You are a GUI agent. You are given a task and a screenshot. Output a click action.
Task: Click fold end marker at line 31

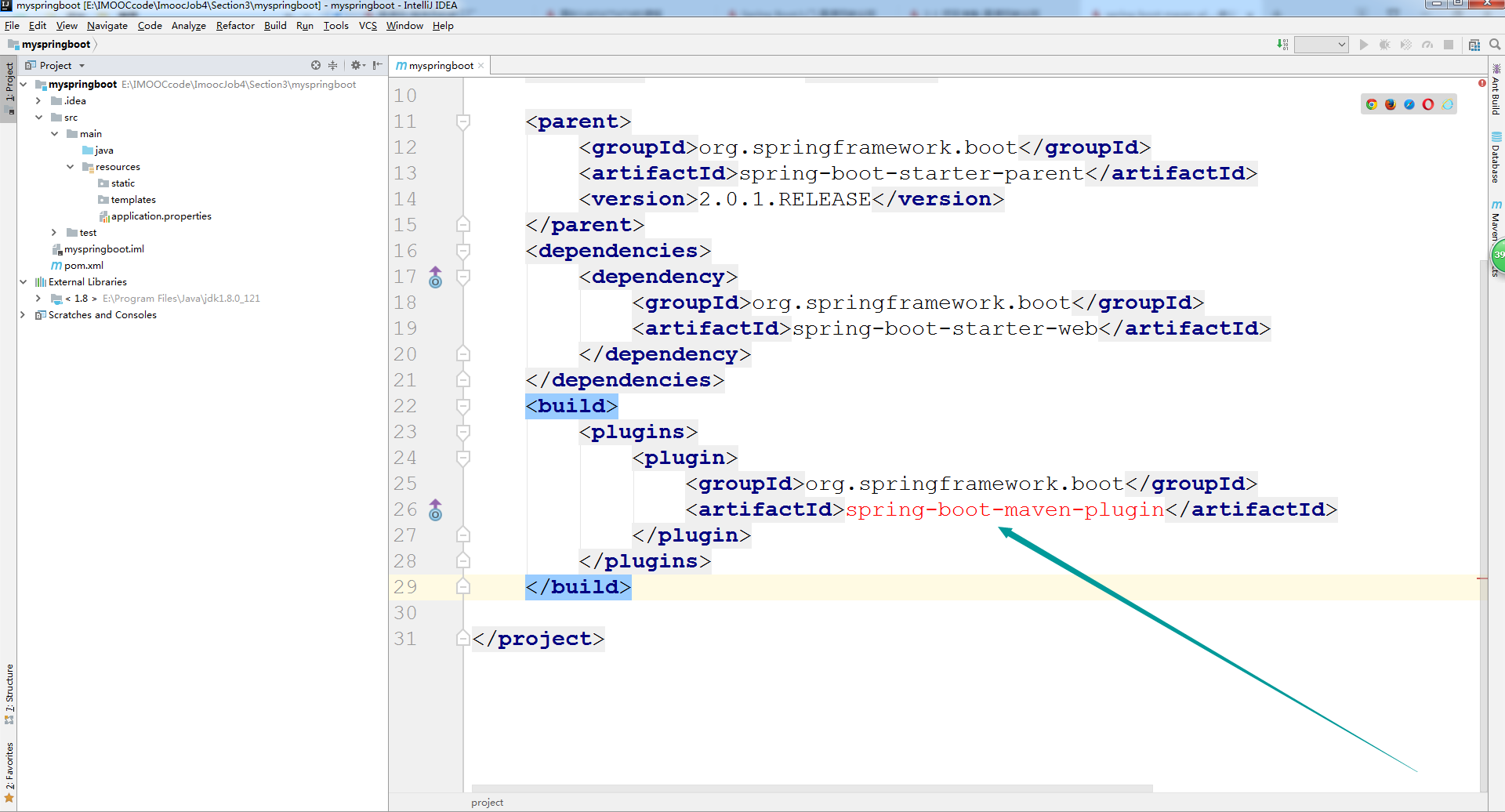coord(463,638)
